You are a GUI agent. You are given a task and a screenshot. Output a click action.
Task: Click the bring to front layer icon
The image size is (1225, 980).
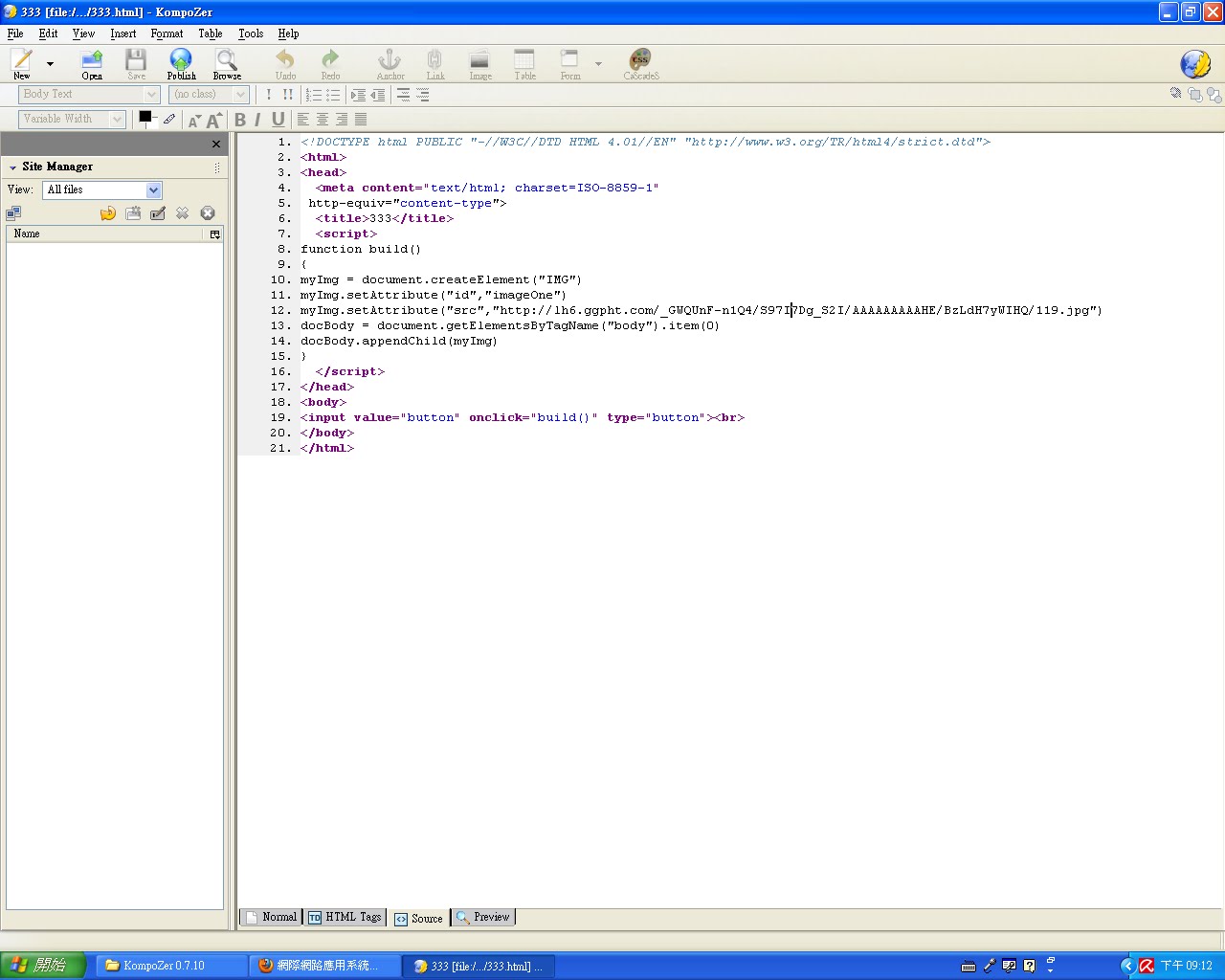(x=1194, y=94)
